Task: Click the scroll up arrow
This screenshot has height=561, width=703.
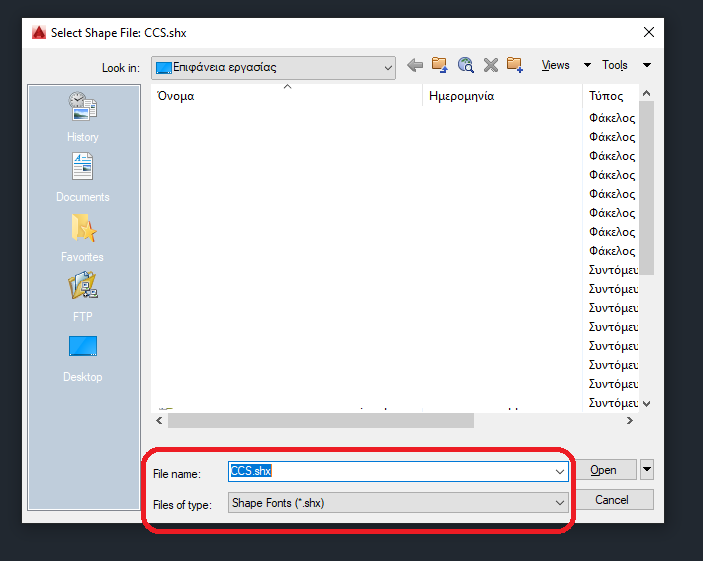Action: tap(647, 93)
